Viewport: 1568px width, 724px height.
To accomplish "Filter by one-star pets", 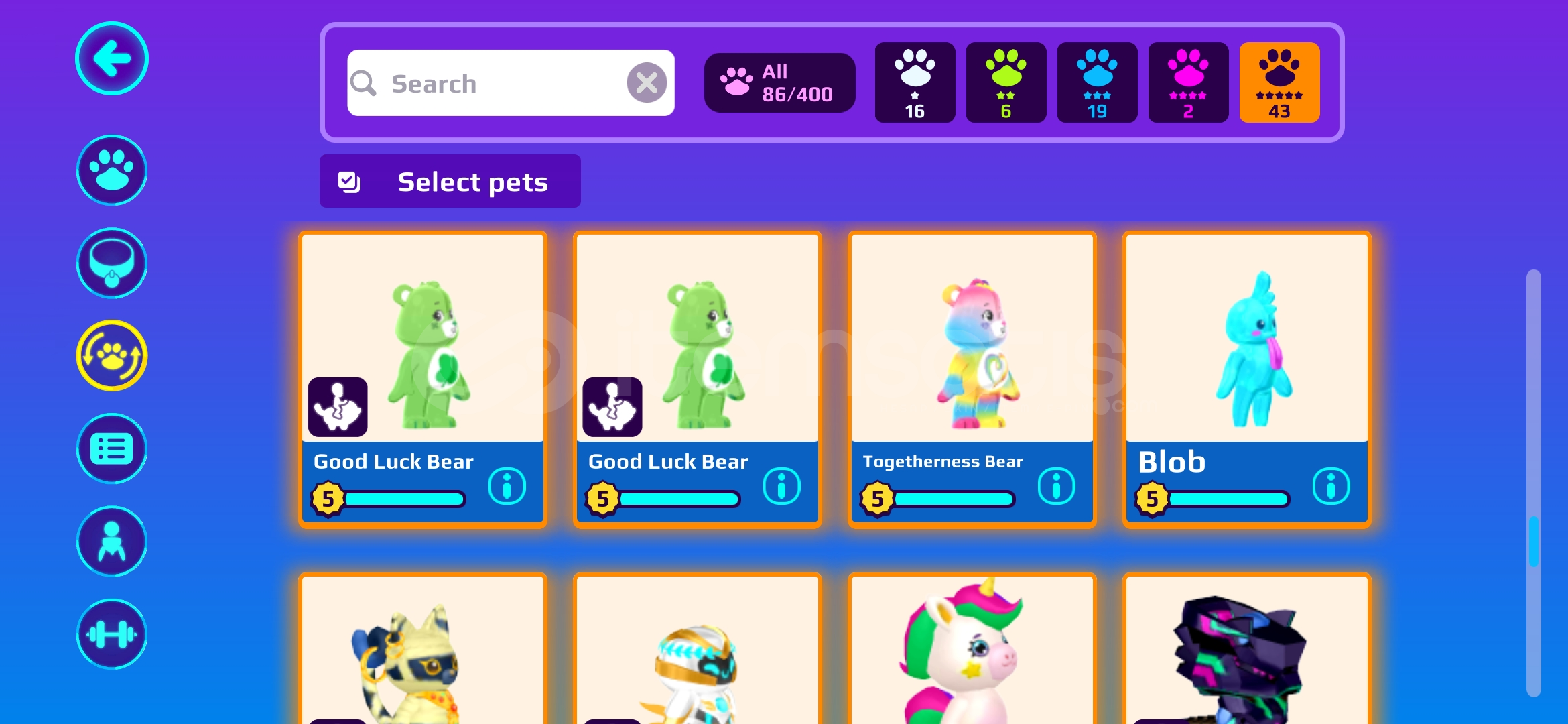I will pyautogui.click(x=915, y=82).
